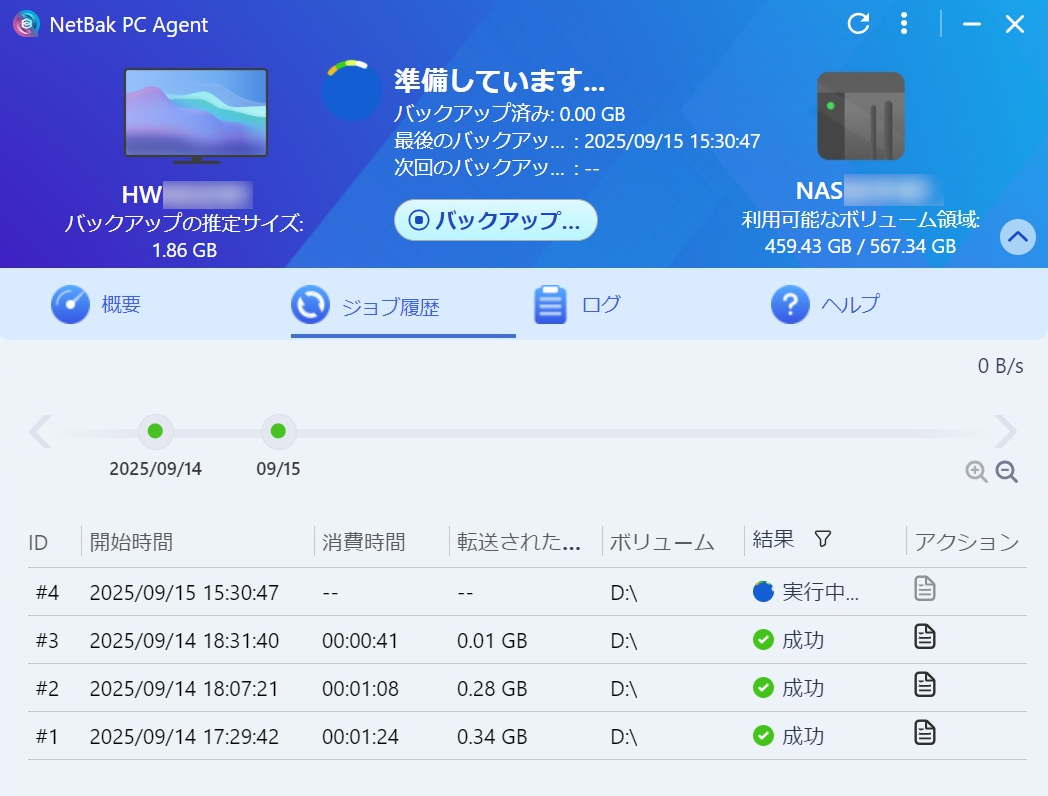Click duration 00:01:08

pyautogui.click(x=360, y=688)
